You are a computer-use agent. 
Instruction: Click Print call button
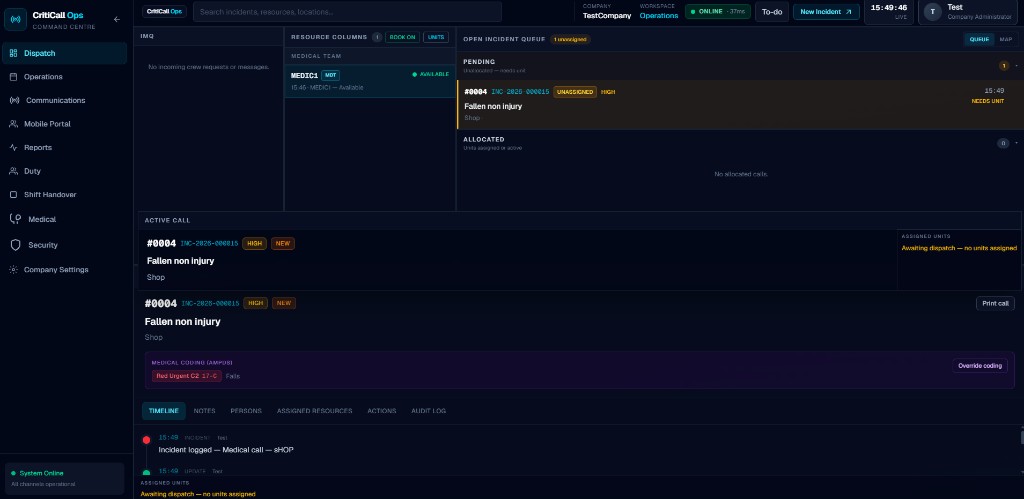pos(996,303)
